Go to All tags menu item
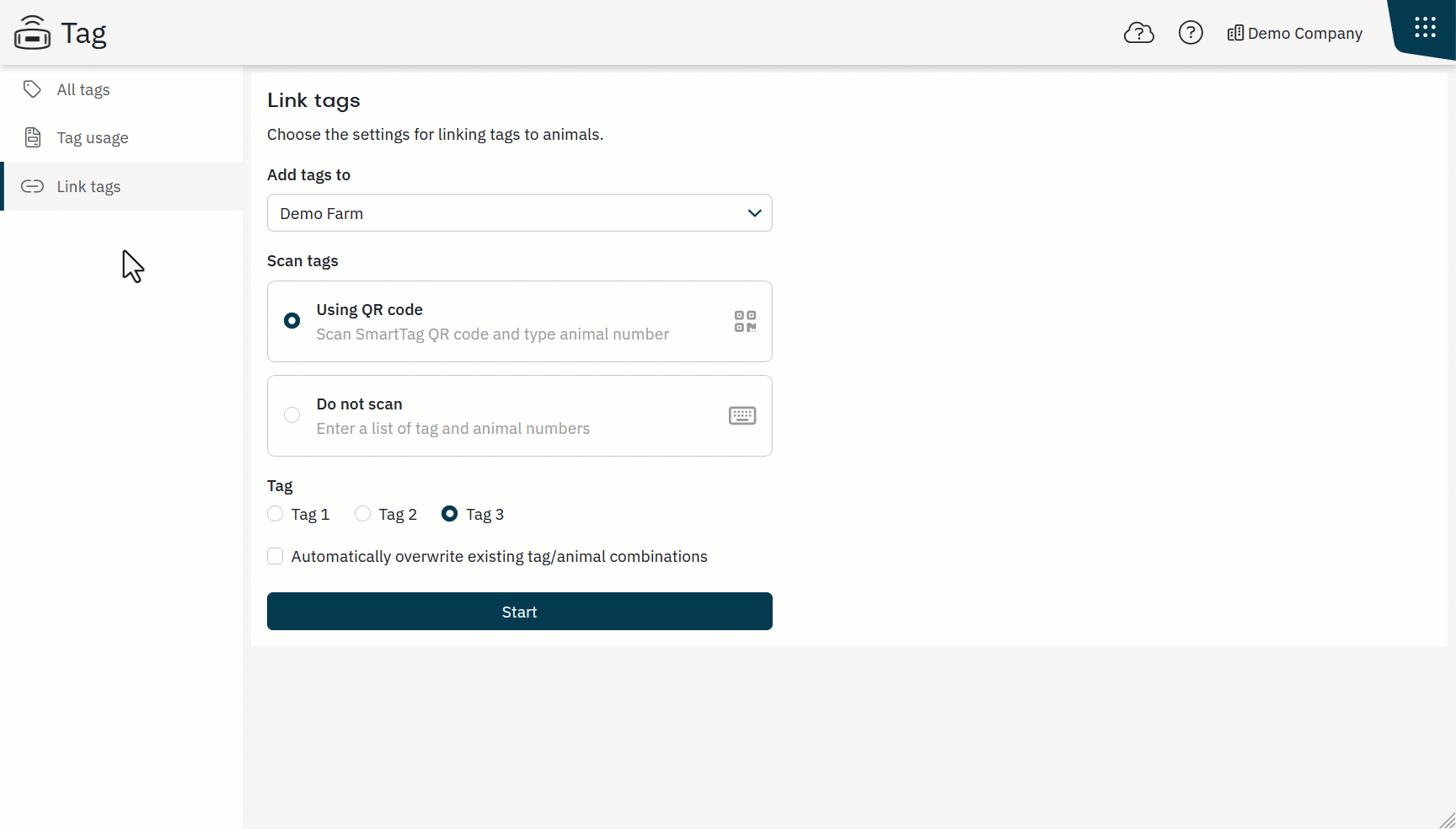Viewport: 1456px width, 829px height. (122, 89)
